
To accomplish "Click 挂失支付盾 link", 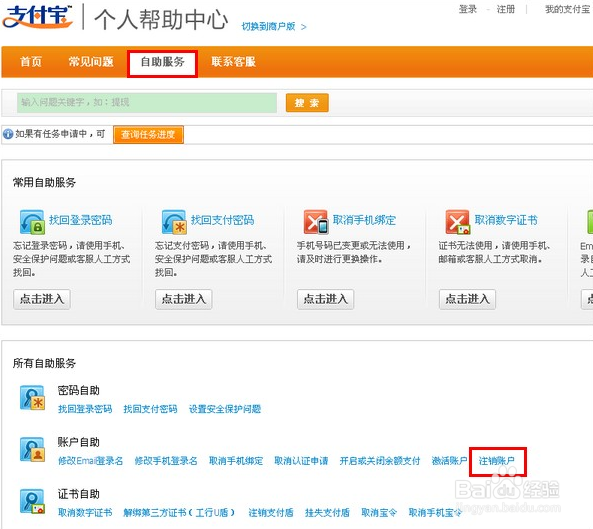I will point(327,513).
